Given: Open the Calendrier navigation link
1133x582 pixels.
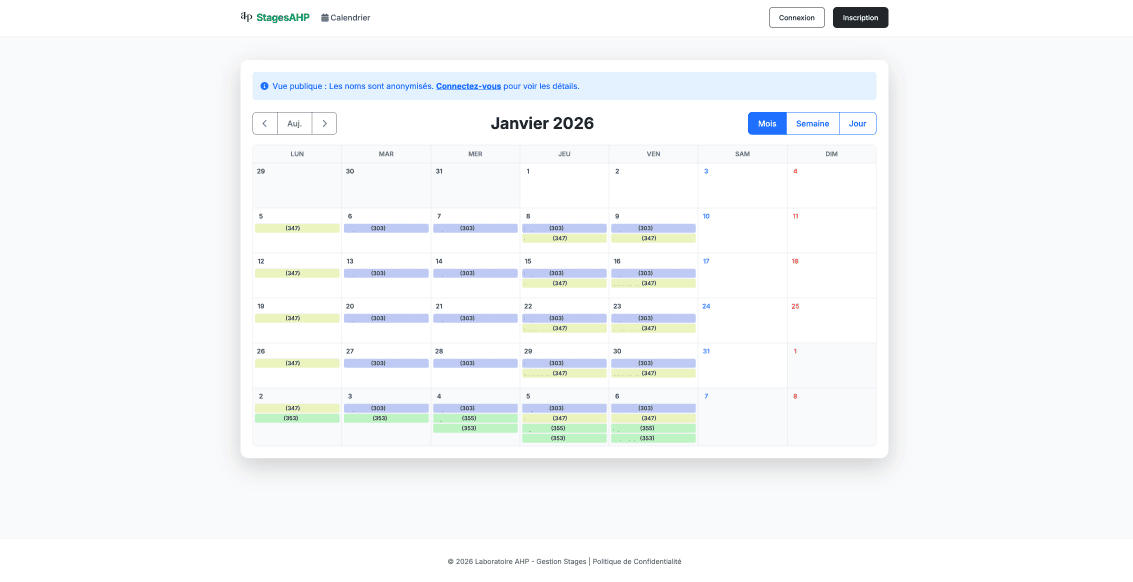Looking at the screenshot, I should (345, 18).
